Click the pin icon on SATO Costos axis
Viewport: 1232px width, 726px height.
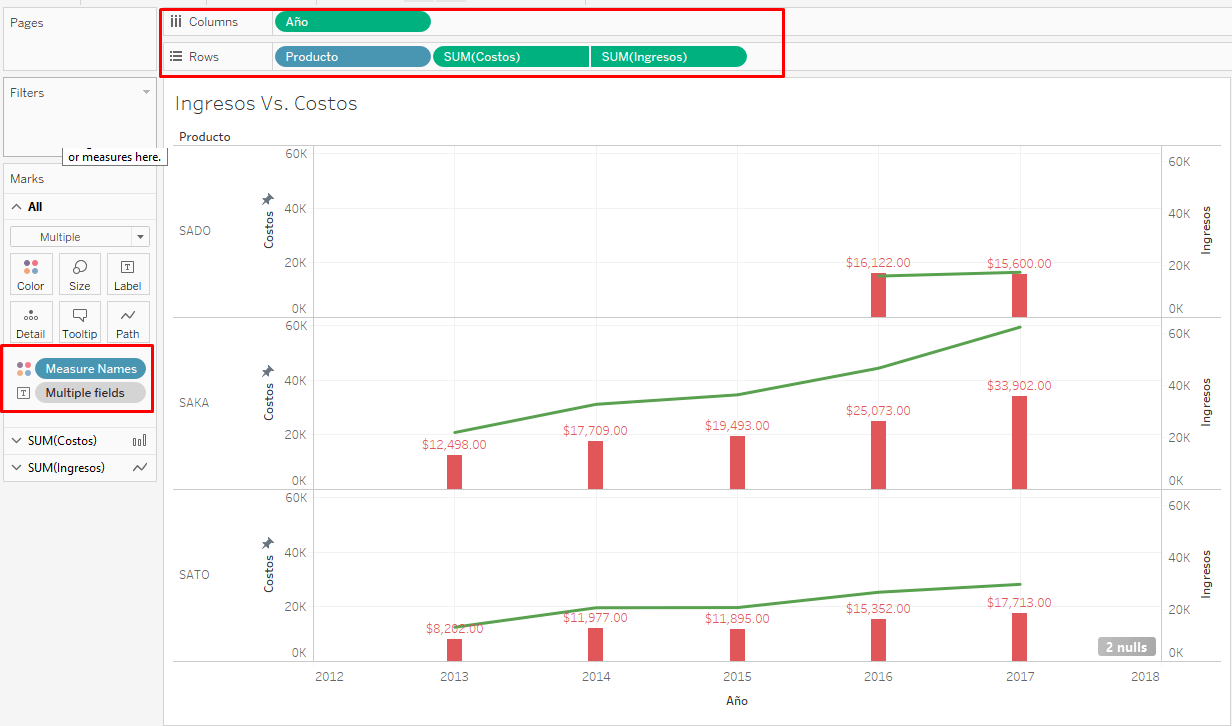tap(267, 543)
